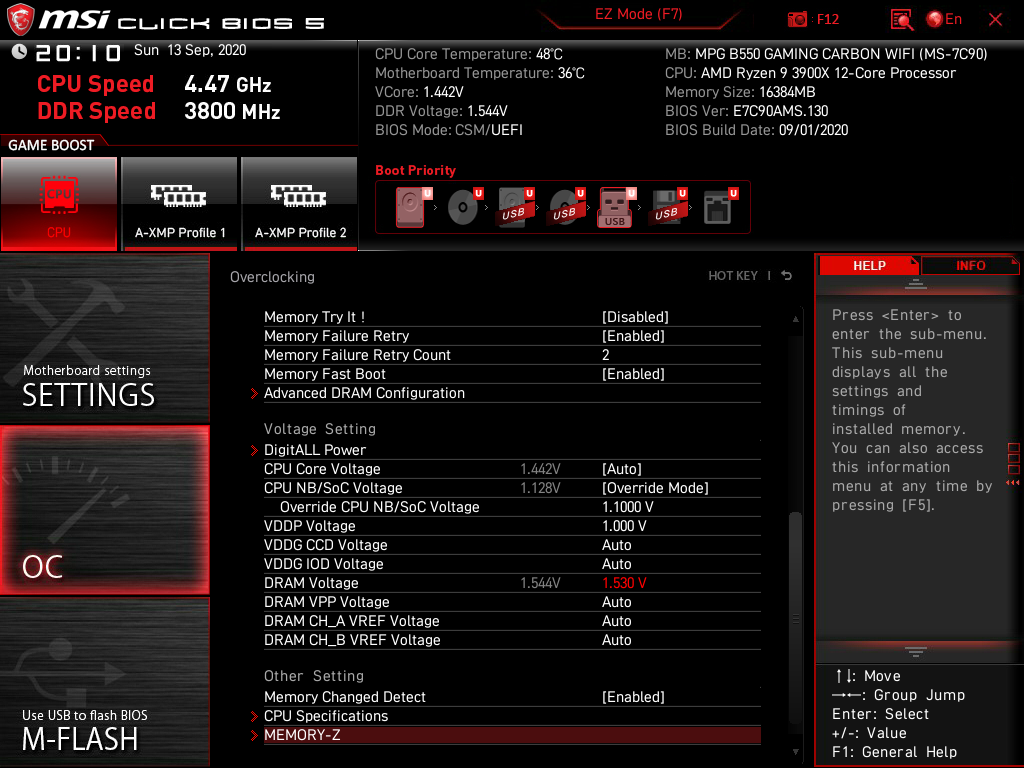Image resolution: width=1024 pixels, height=768 pixels.
Task: Select the optical disc boot device icon
Action: (x=465, y=207)
